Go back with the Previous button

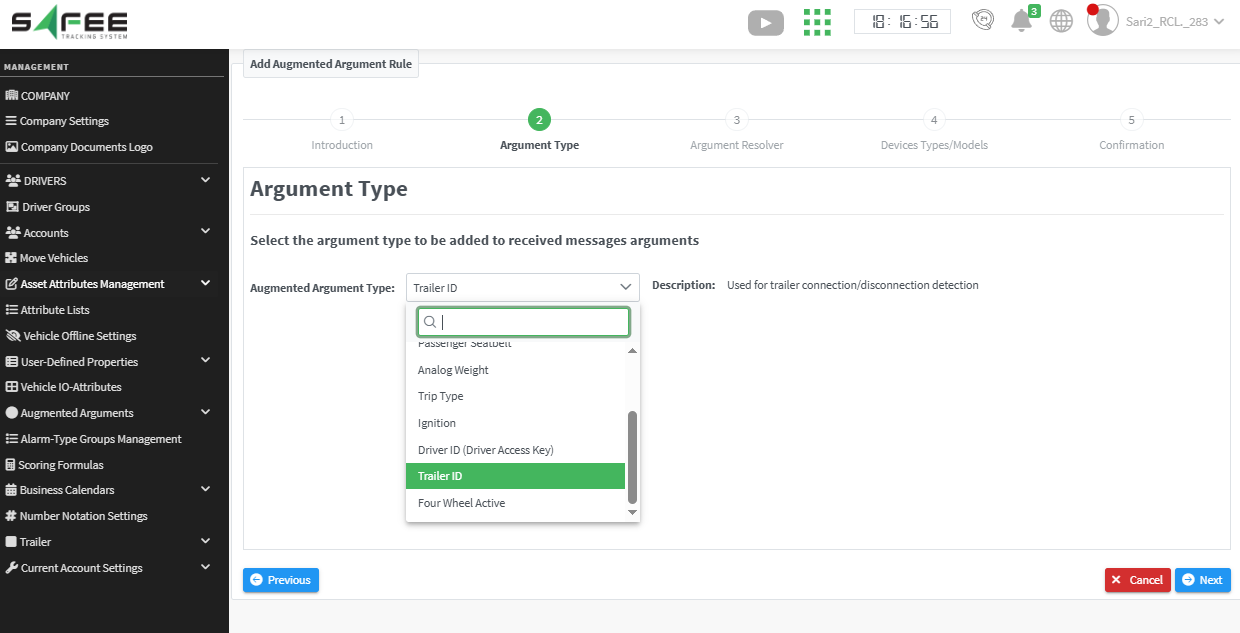tap(280, 580)
